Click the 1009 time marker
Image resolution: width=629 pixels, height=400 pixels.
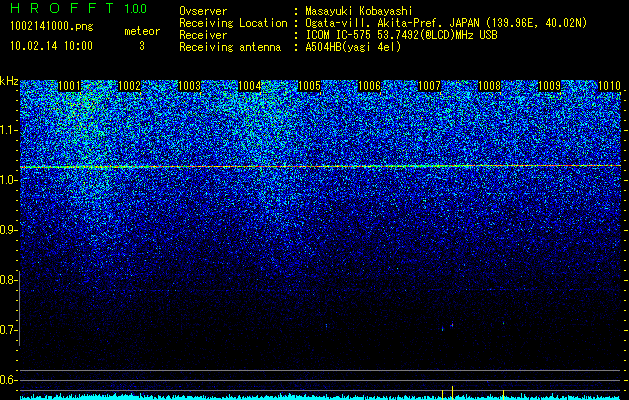(549, 86)
